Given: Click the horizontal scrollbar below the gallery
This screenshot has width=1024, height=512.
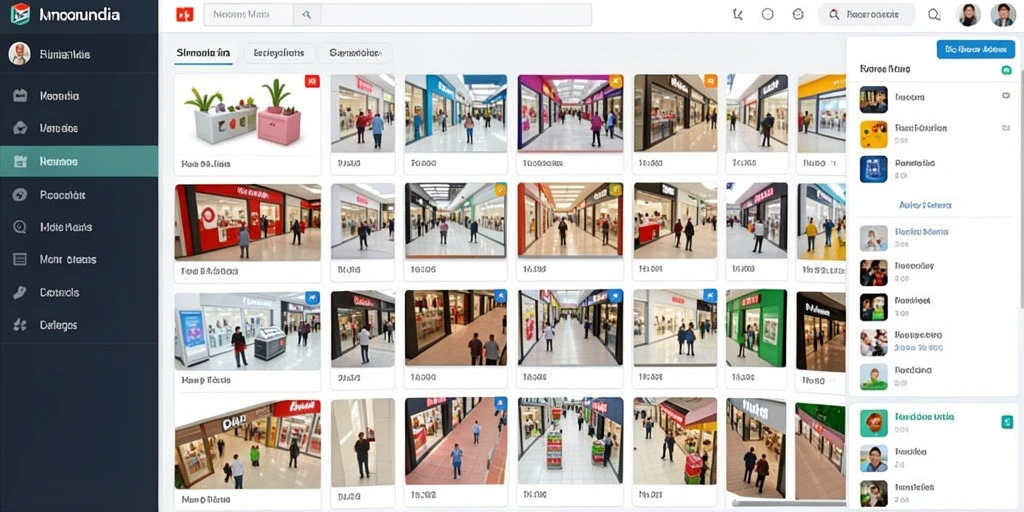Looking at the screenshot, I should pyautogui.click(x=790, y=504).
